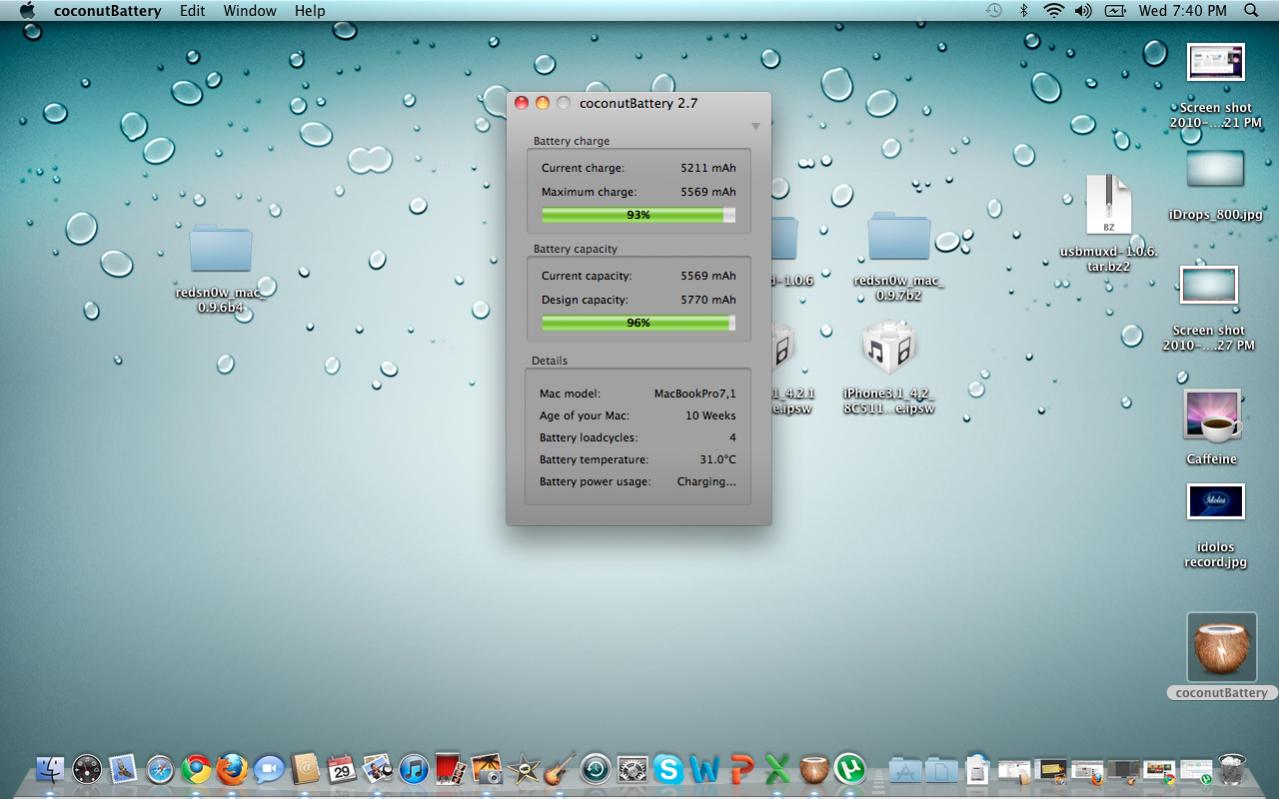Click the Wed 7:40 PM clock
Viewport: 1279px width, 799px height.
pos(1183,10)
